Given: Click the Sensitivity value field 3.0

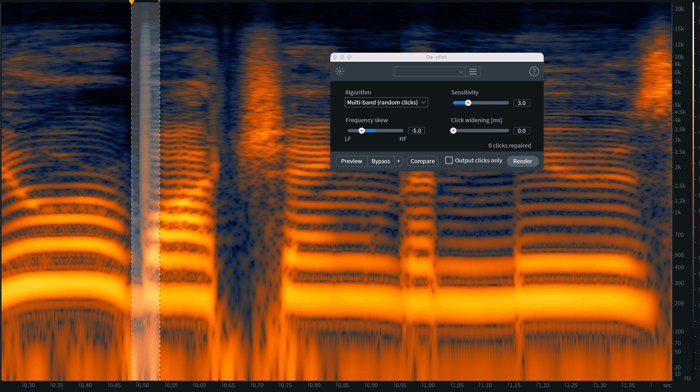Looking at the screenshot, I should [521, 103].
